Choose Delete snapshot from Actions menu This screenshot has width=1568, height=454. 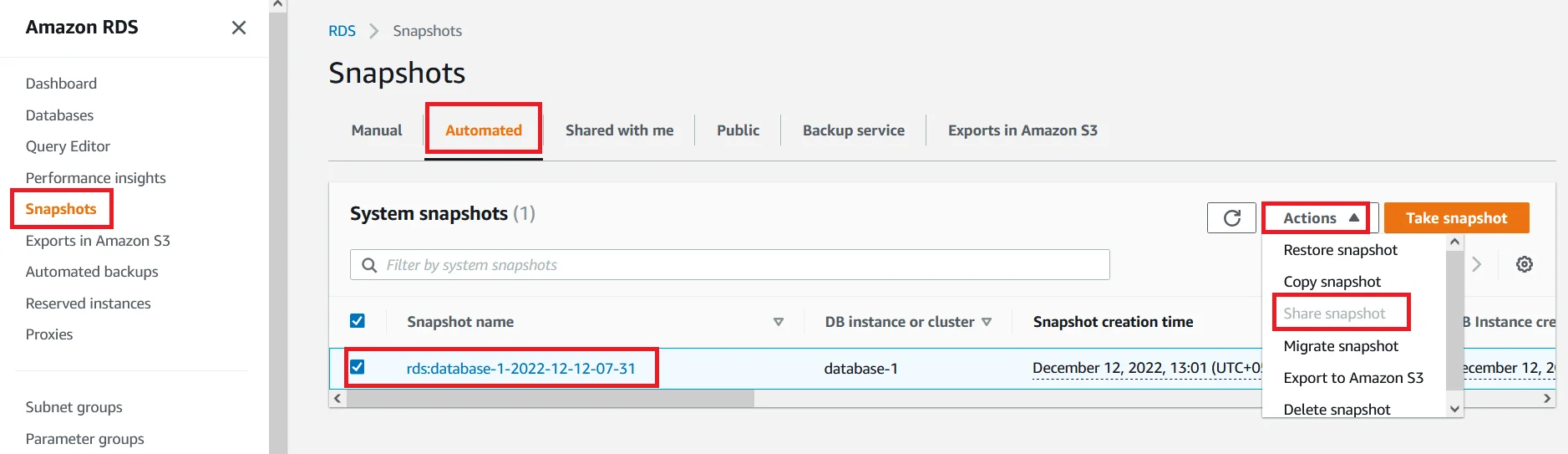pos(1337,409)
